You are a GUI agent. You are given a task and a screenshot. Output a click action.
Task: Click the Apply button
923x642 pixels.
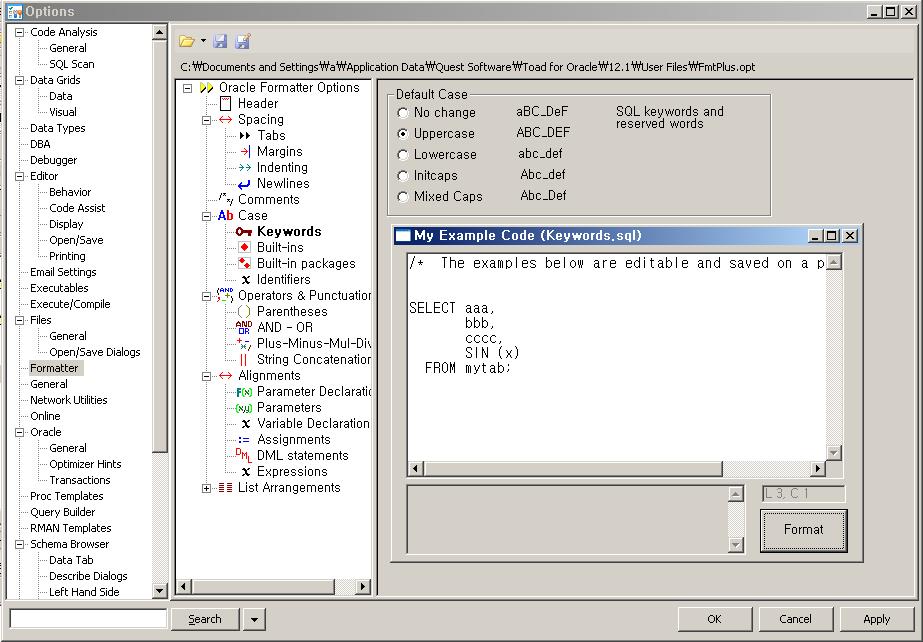point(876,619)
